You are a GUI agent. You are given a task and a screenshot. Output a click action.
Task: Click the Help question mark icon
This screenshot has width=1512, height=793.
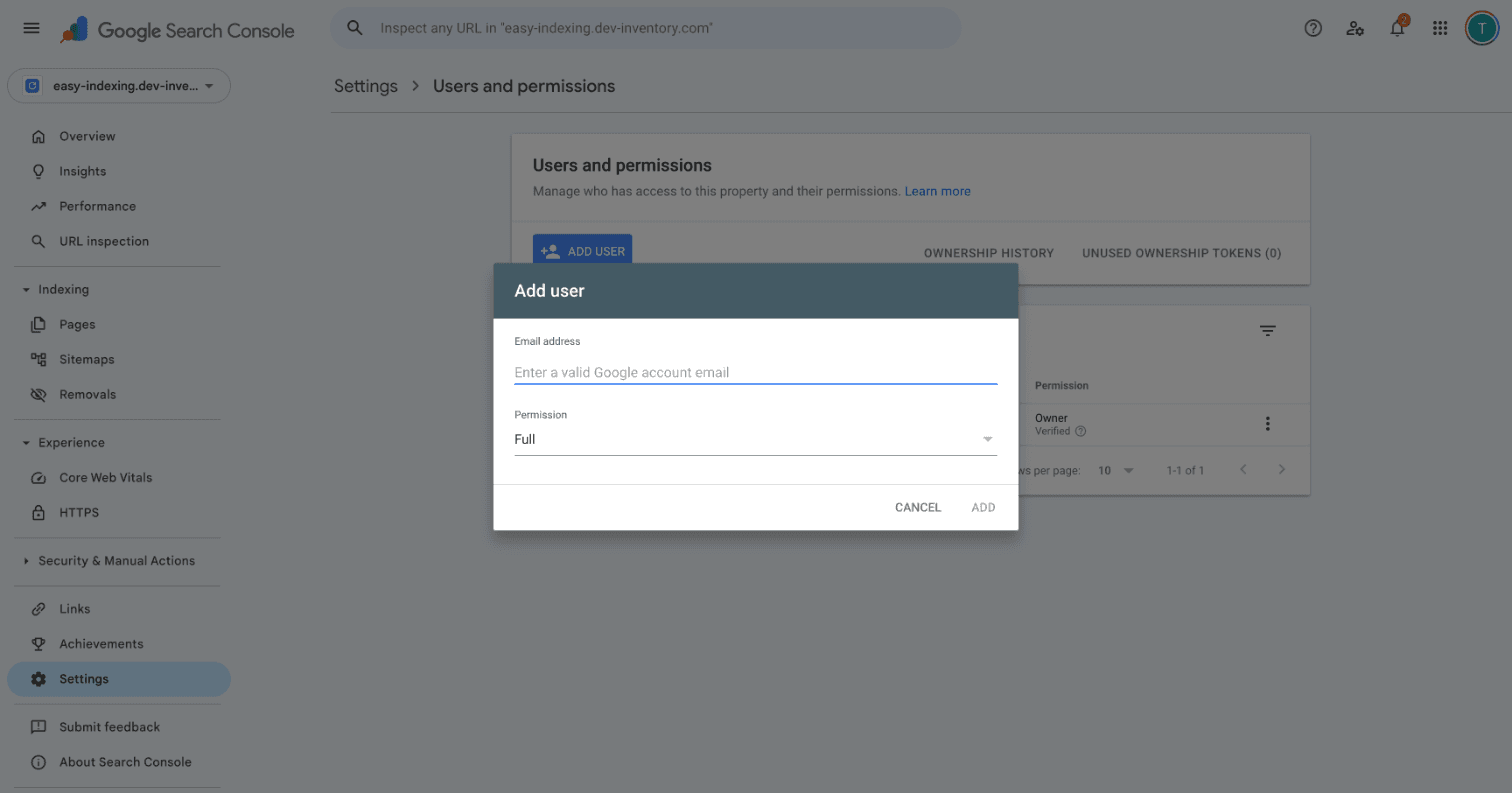[1313, 29]
